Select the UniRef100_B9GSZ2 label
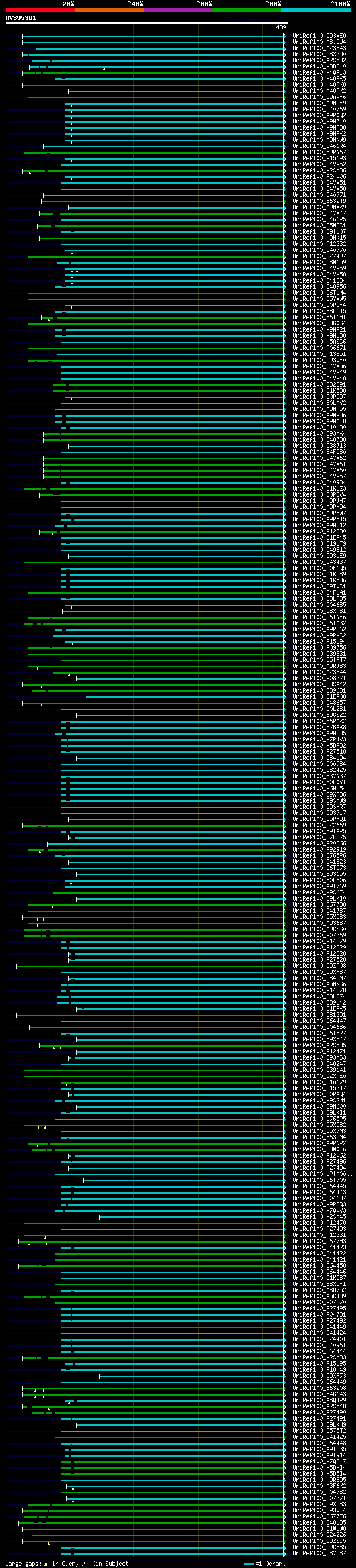Screen dimensions: 356x1568 coord(319,715)
